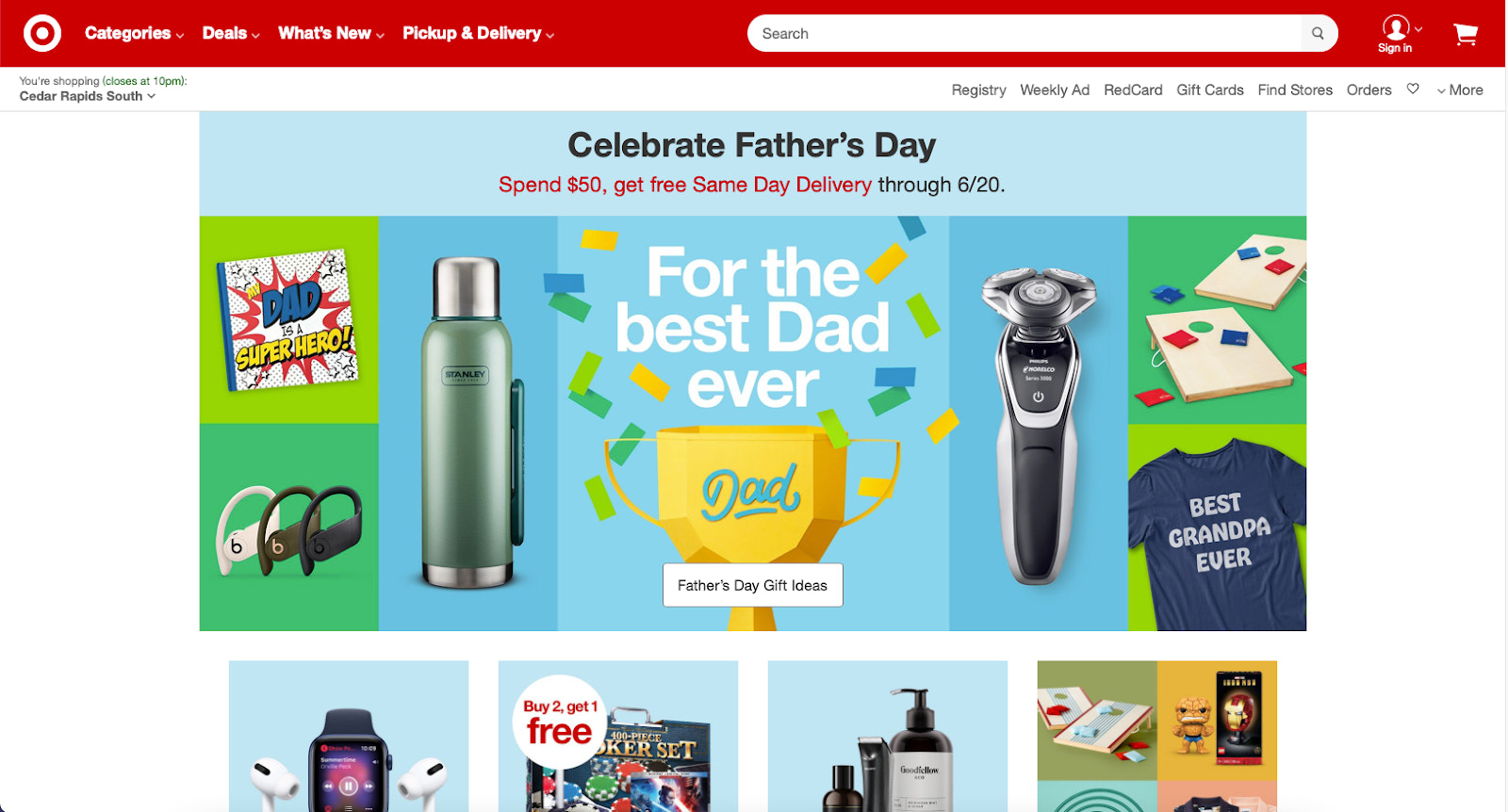This screenshot has height=812, width=1508.
Task: Click the Sign in account icon
Action: 1396,34
